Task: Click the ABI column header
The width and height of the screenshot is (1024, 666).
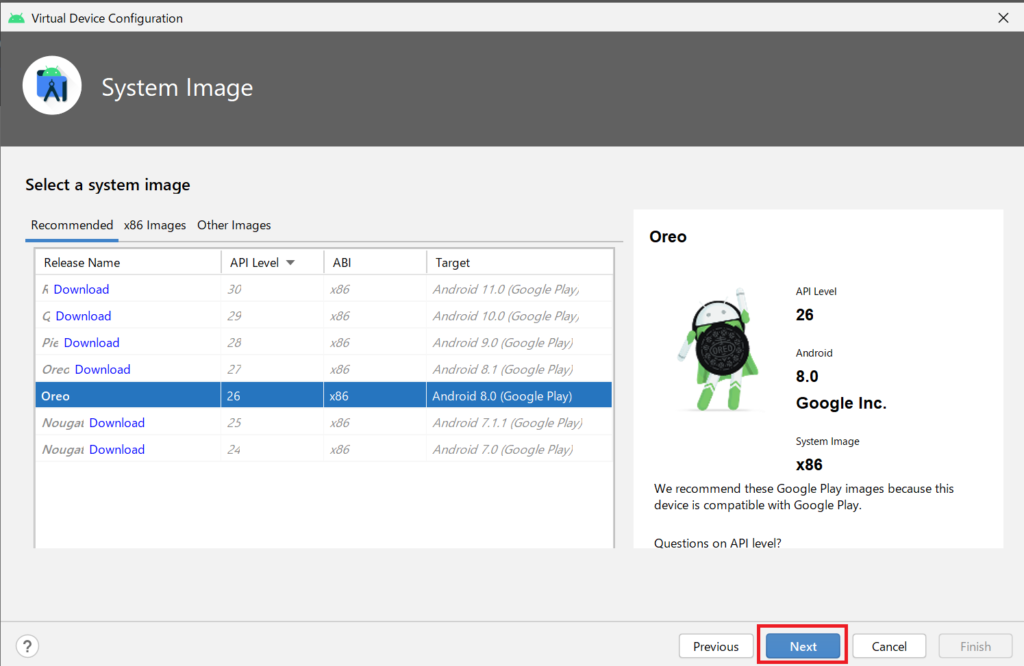Action: (x=375, y=262)
